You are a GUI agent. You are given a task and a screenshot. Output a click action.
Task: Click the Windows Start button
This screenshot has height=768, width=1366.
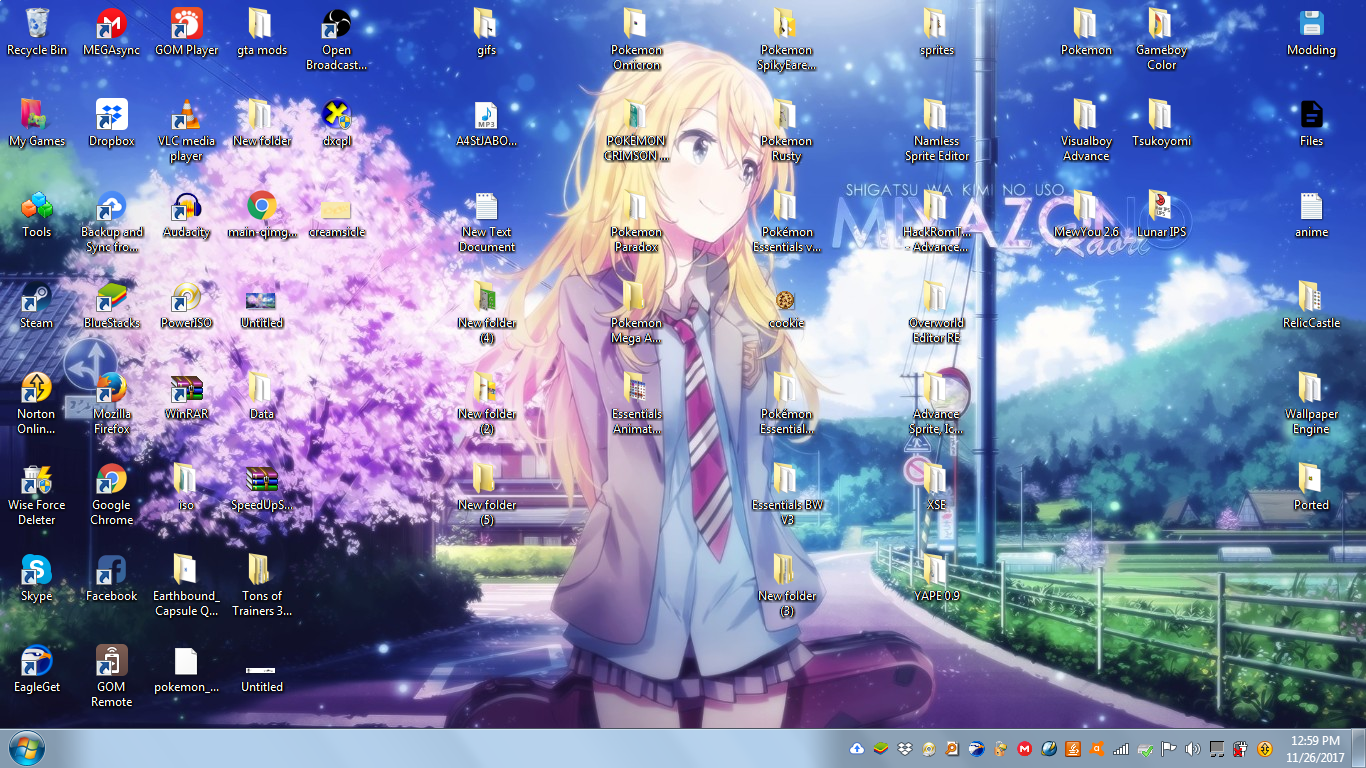pos(25,748)
